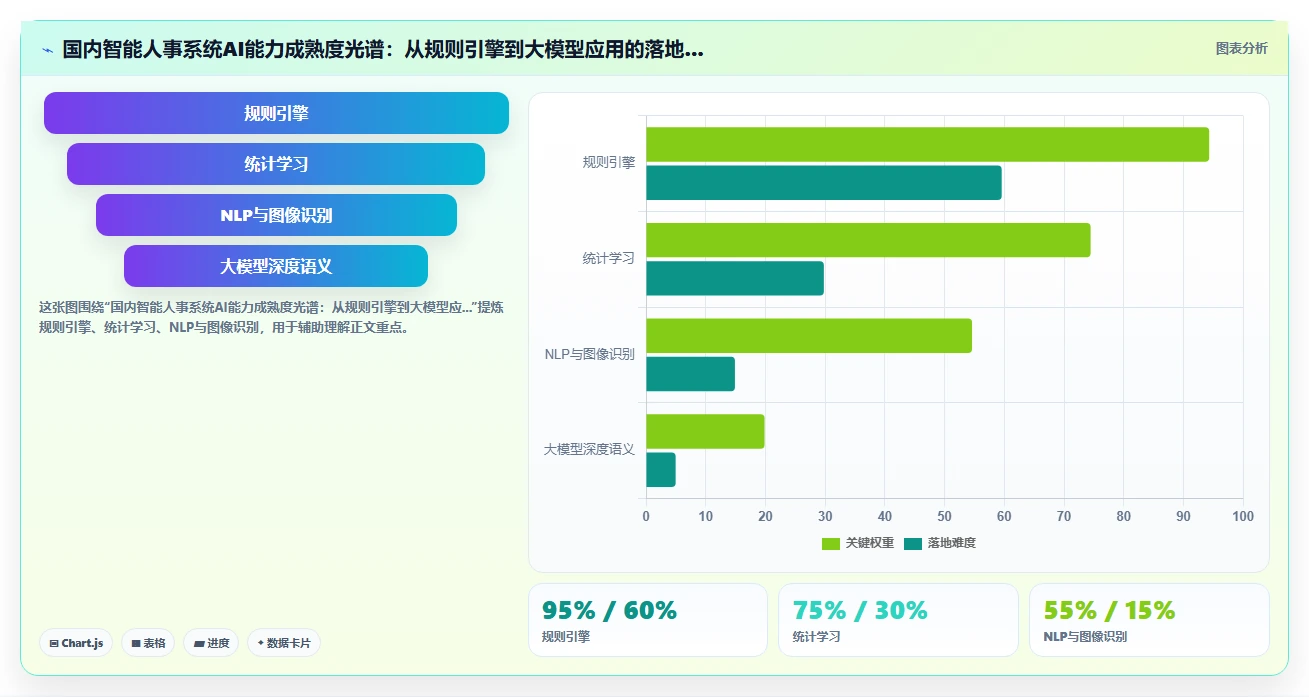The width and height of the screenshot is (1309, 697).
Task: Open the 55% / 15% NLP与图像识别 data card
Action: [x=1149, y=620]
